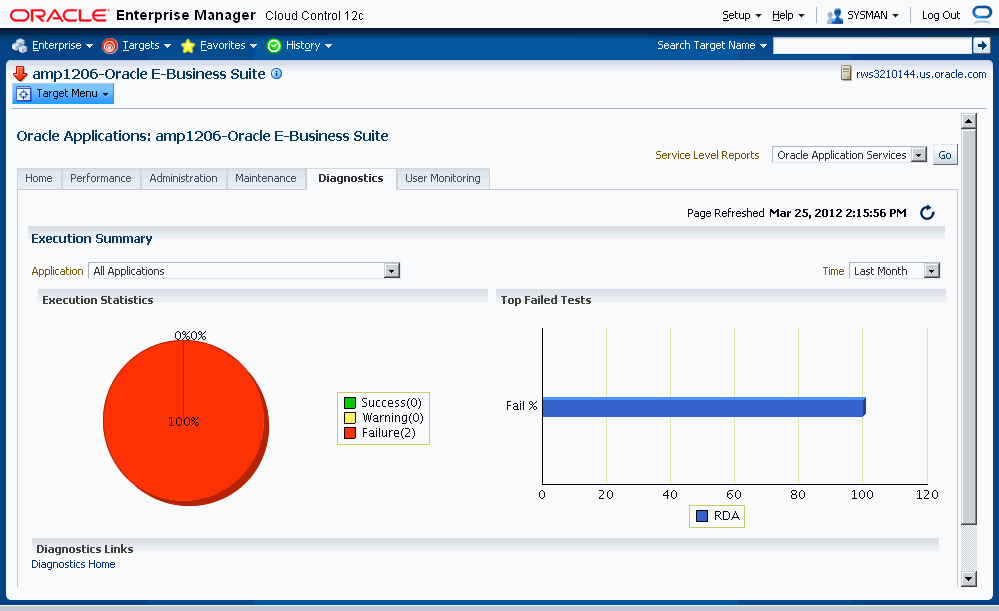Image resolution: width=999 pixels, height=611 pixels.
Task: Click the host server icon
Action: coord(845,73)
